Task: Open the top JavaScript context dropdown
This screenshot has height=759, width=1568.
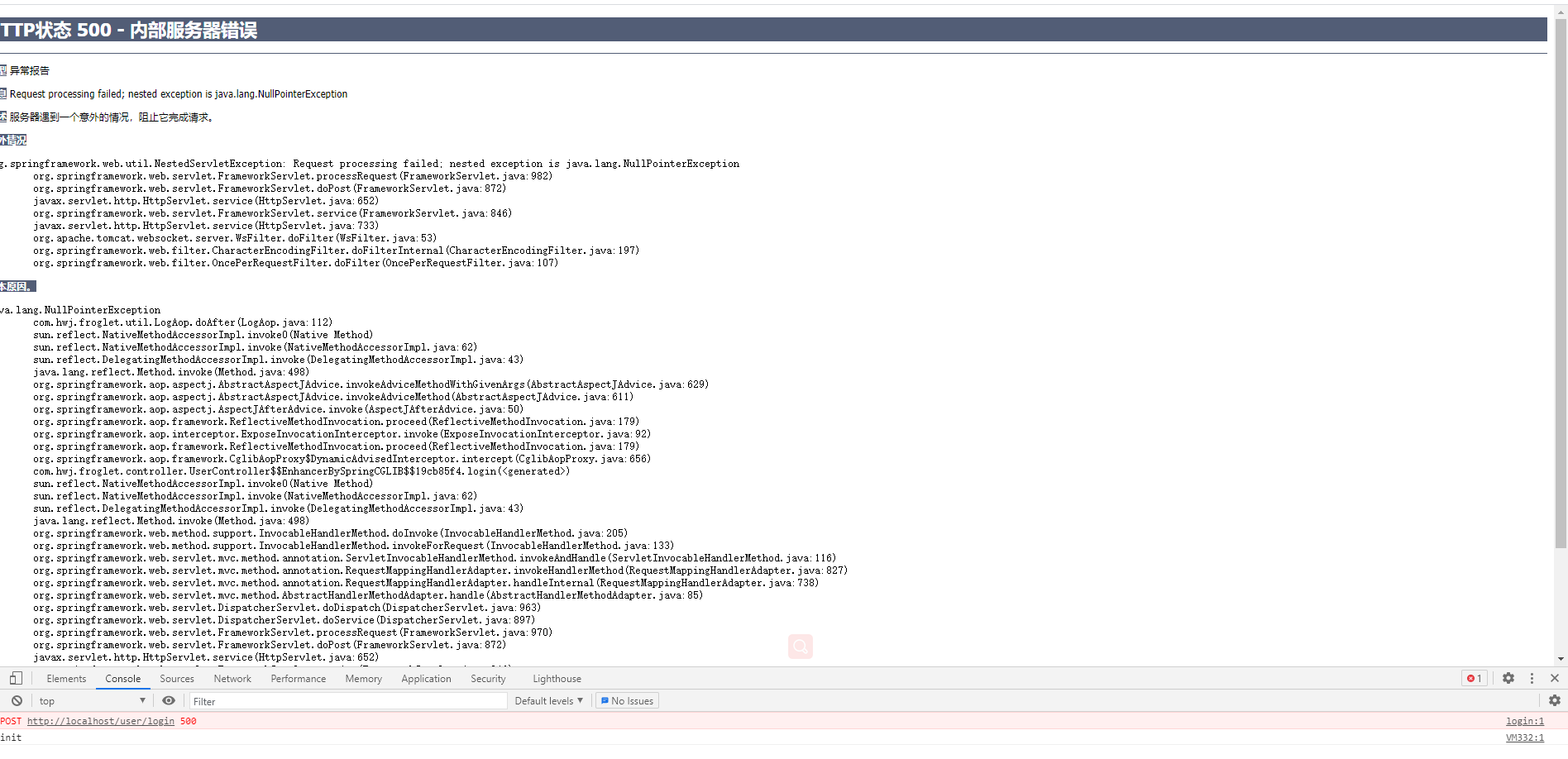Action: coord(91,700)
